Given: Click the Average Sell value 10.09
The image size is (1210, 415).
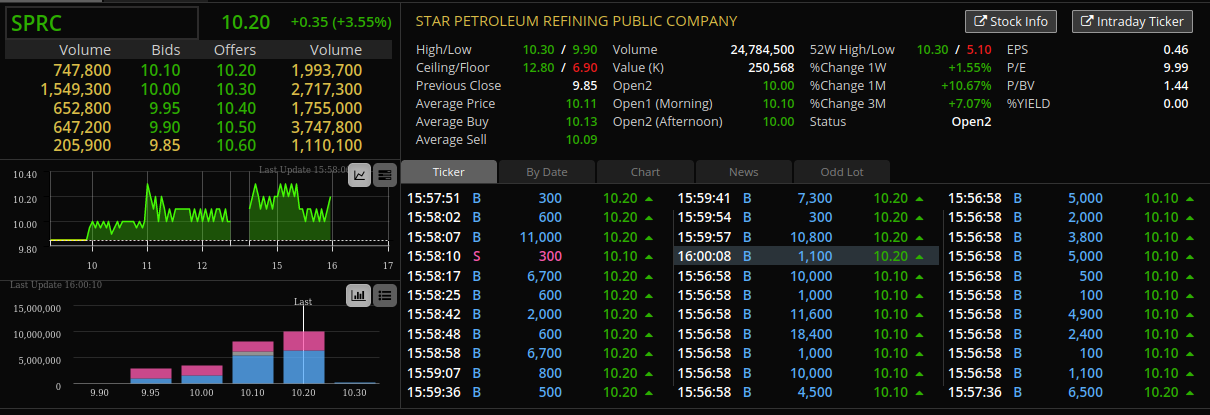Looking at the screenshot, I should (x=581, y=140).
